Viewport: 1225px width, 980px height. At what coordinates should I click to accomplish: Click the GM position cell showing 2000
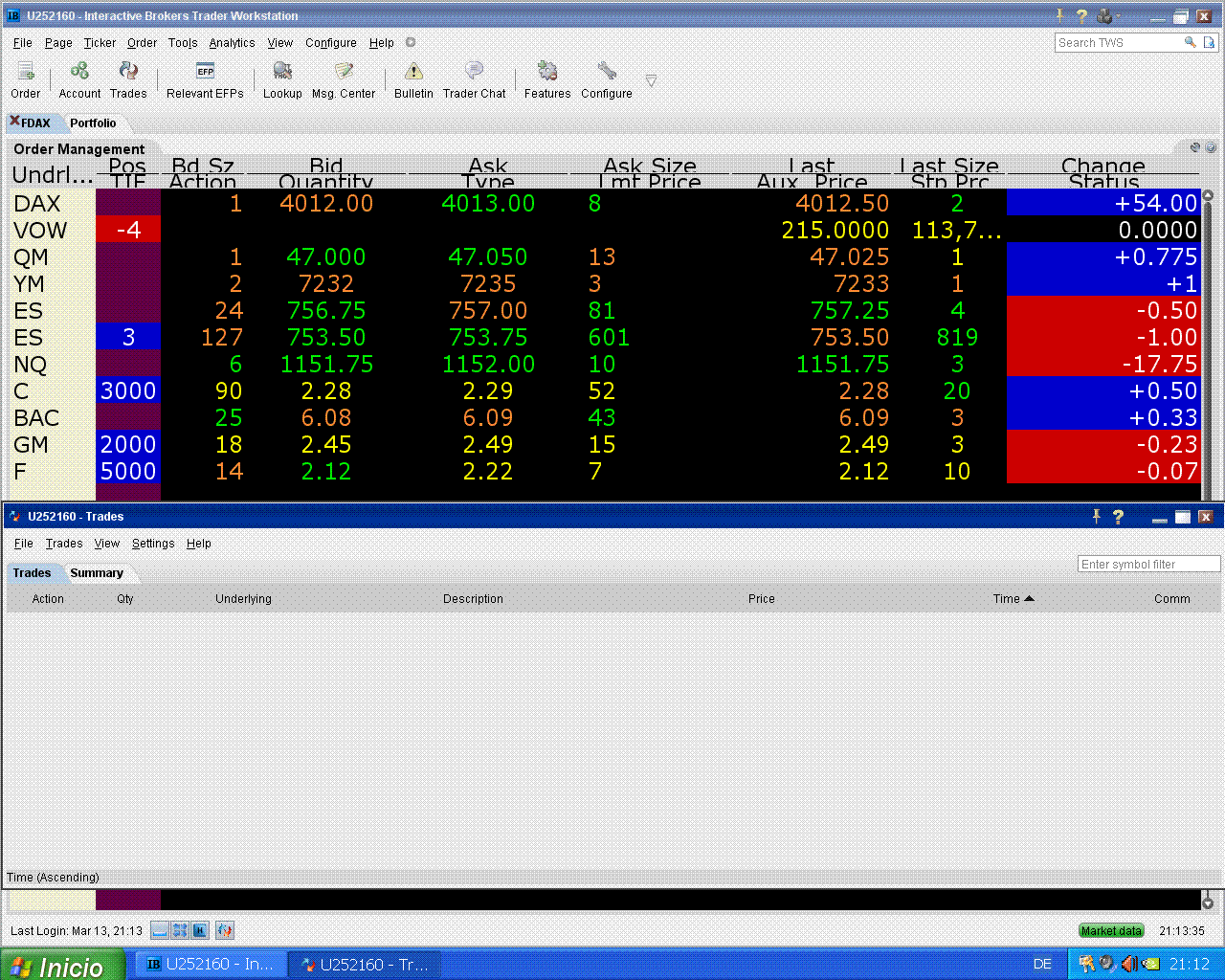(x=128, y=444)
